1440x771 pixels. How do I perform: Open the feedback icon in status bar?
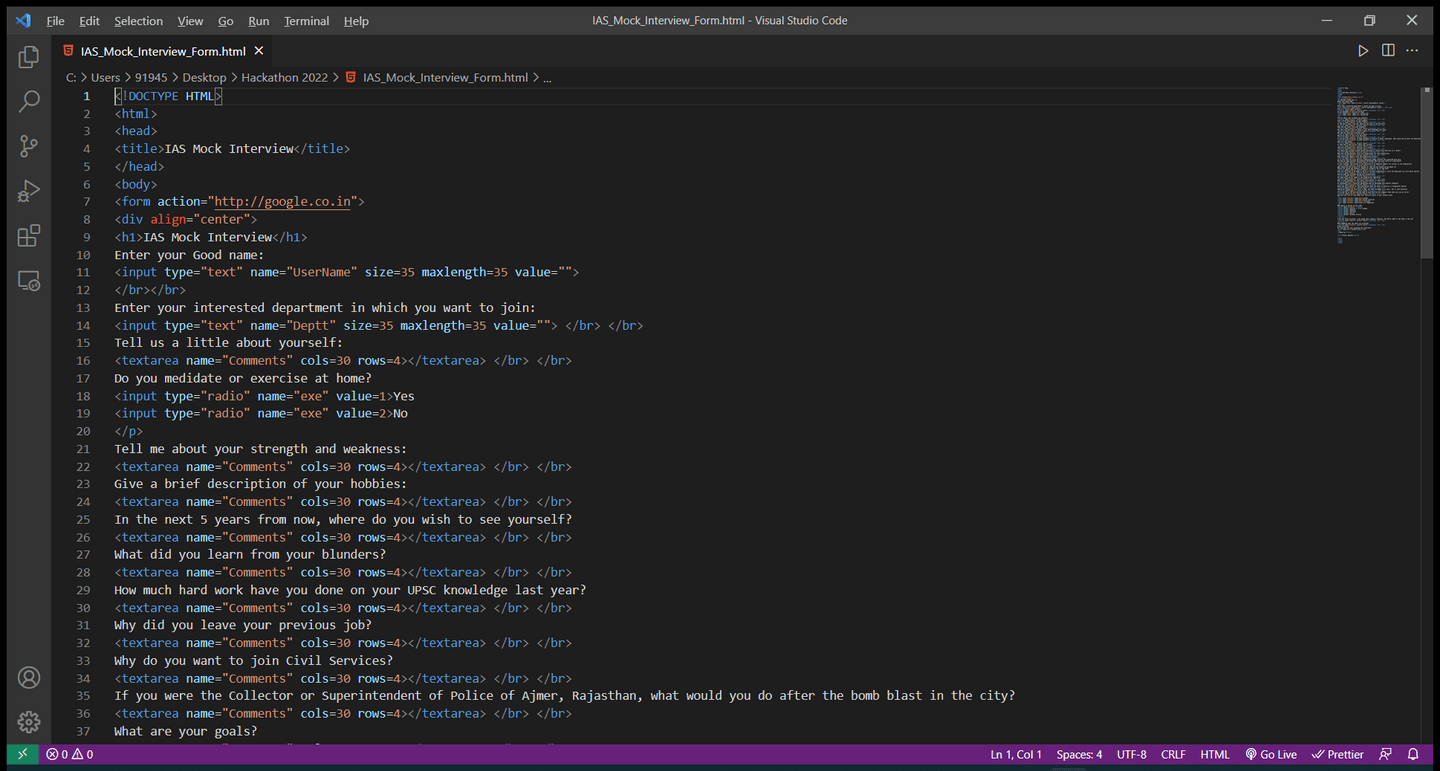[1385, 754]
